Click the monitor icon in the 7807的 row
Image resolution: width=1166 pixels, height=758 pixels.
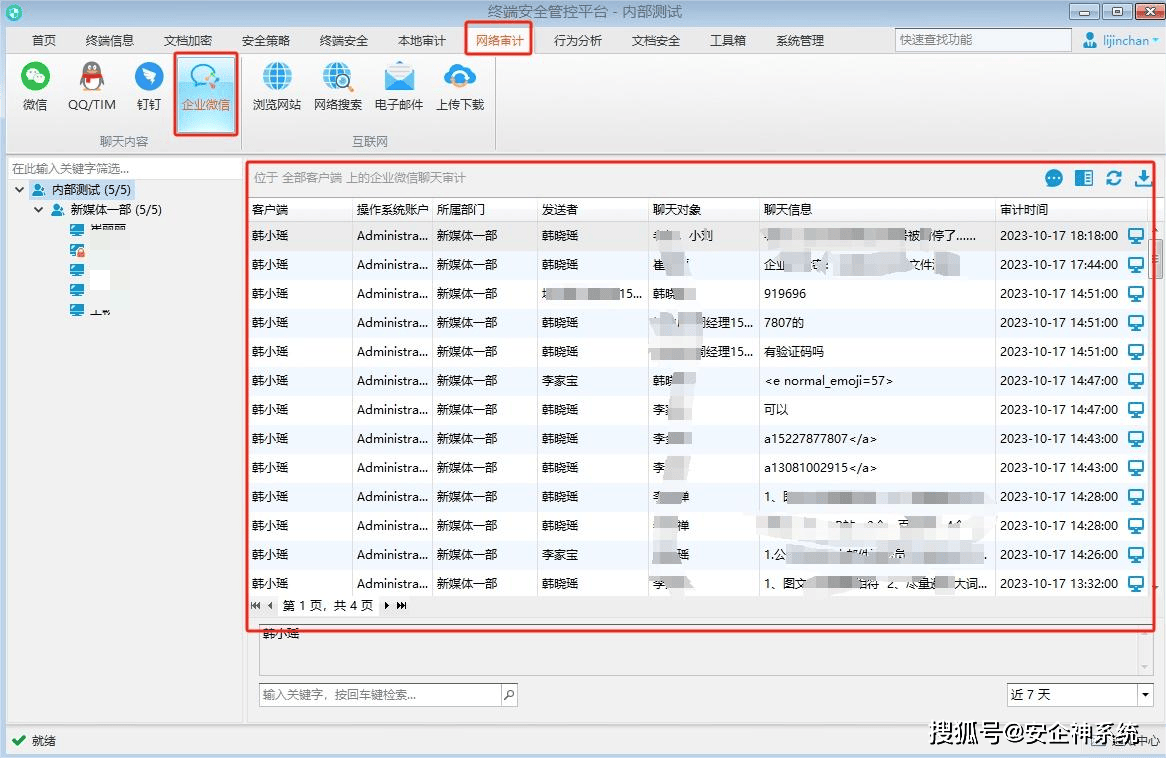[x=1136, y=323]
